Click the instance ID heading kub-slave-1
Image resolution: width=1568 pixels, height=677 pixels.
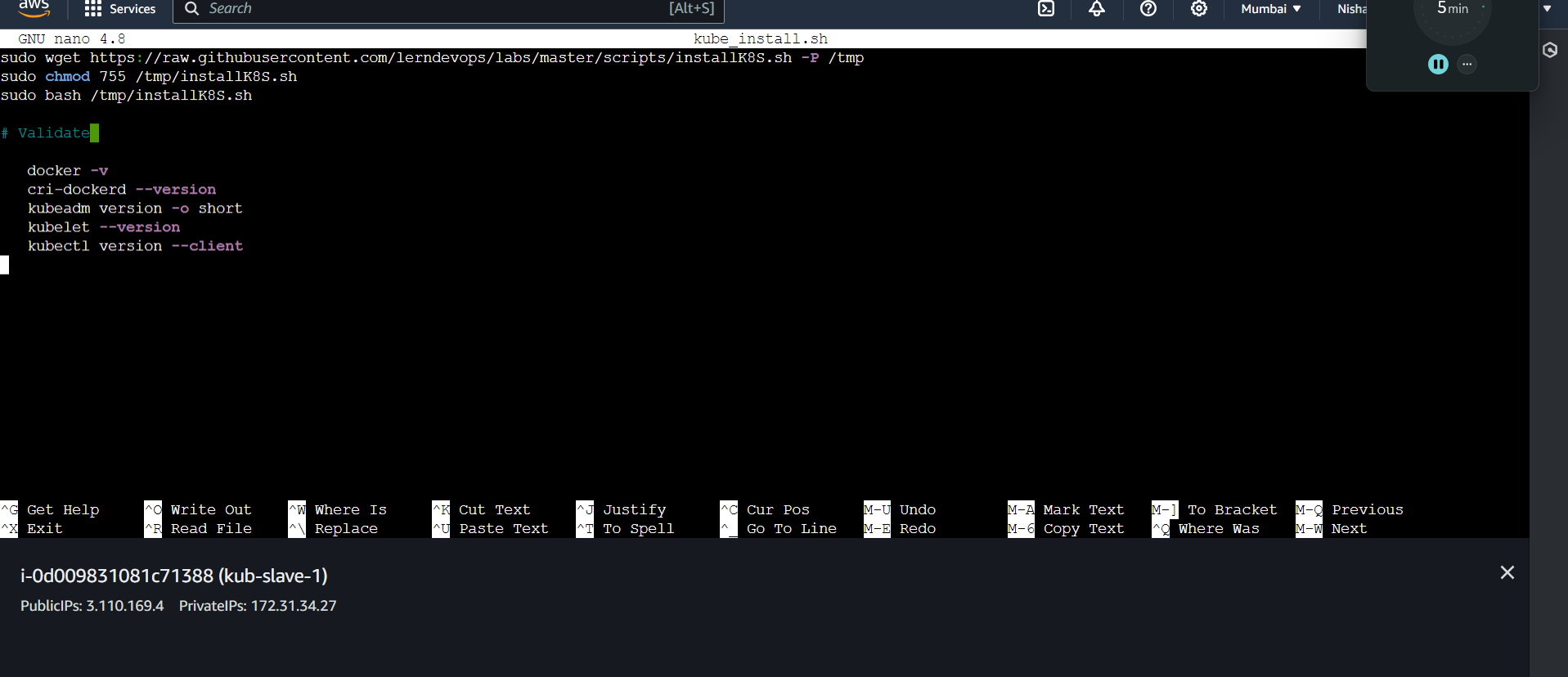(x=173, y=576)
